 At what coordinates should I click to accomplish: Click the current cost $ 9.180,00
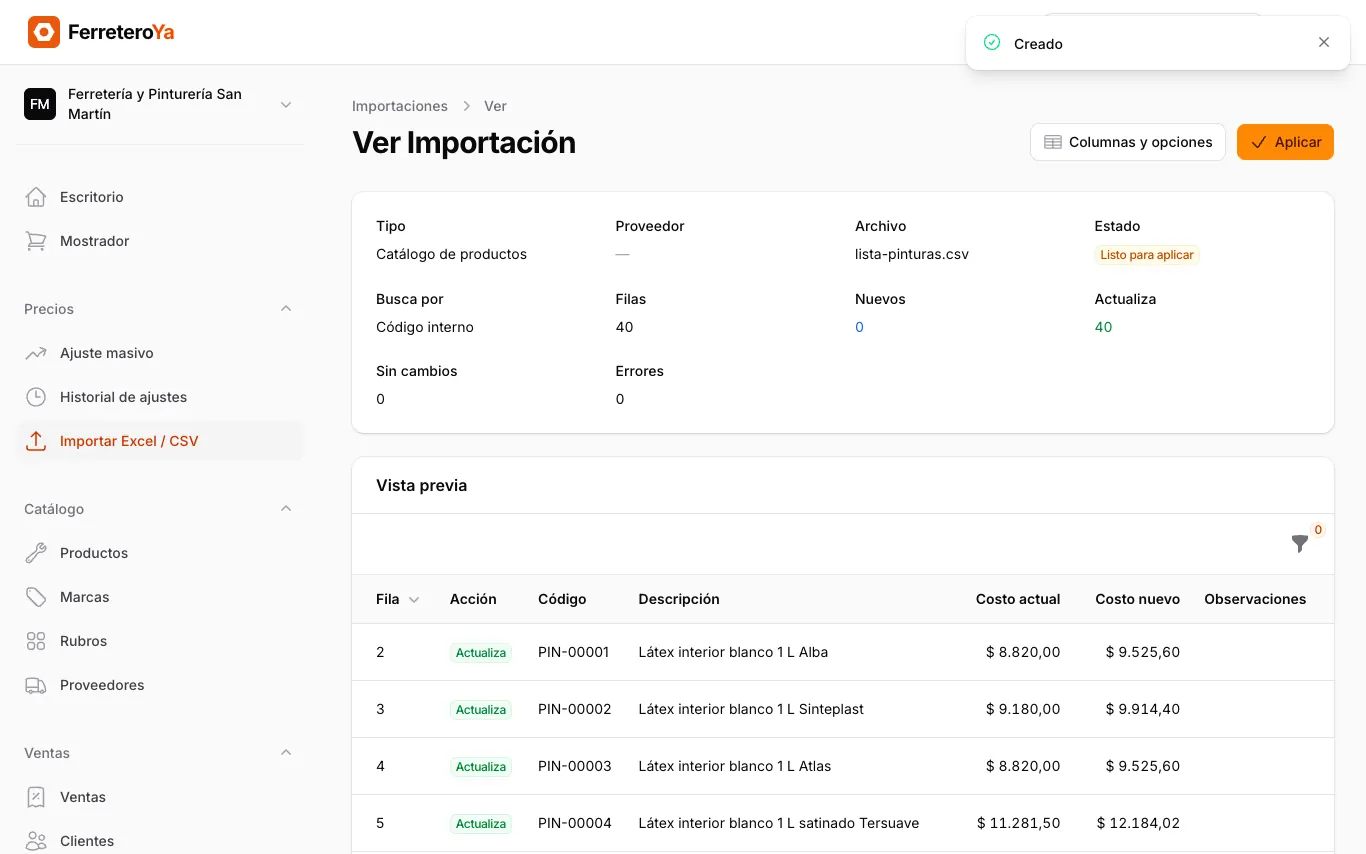pos(1023,709)
